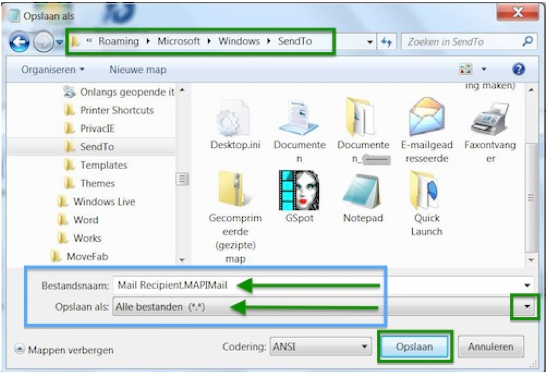Select the PrivacIE folder in the tree
This screenshot has width=546, height=372.
pyautogui.click(x=89, y=128)
